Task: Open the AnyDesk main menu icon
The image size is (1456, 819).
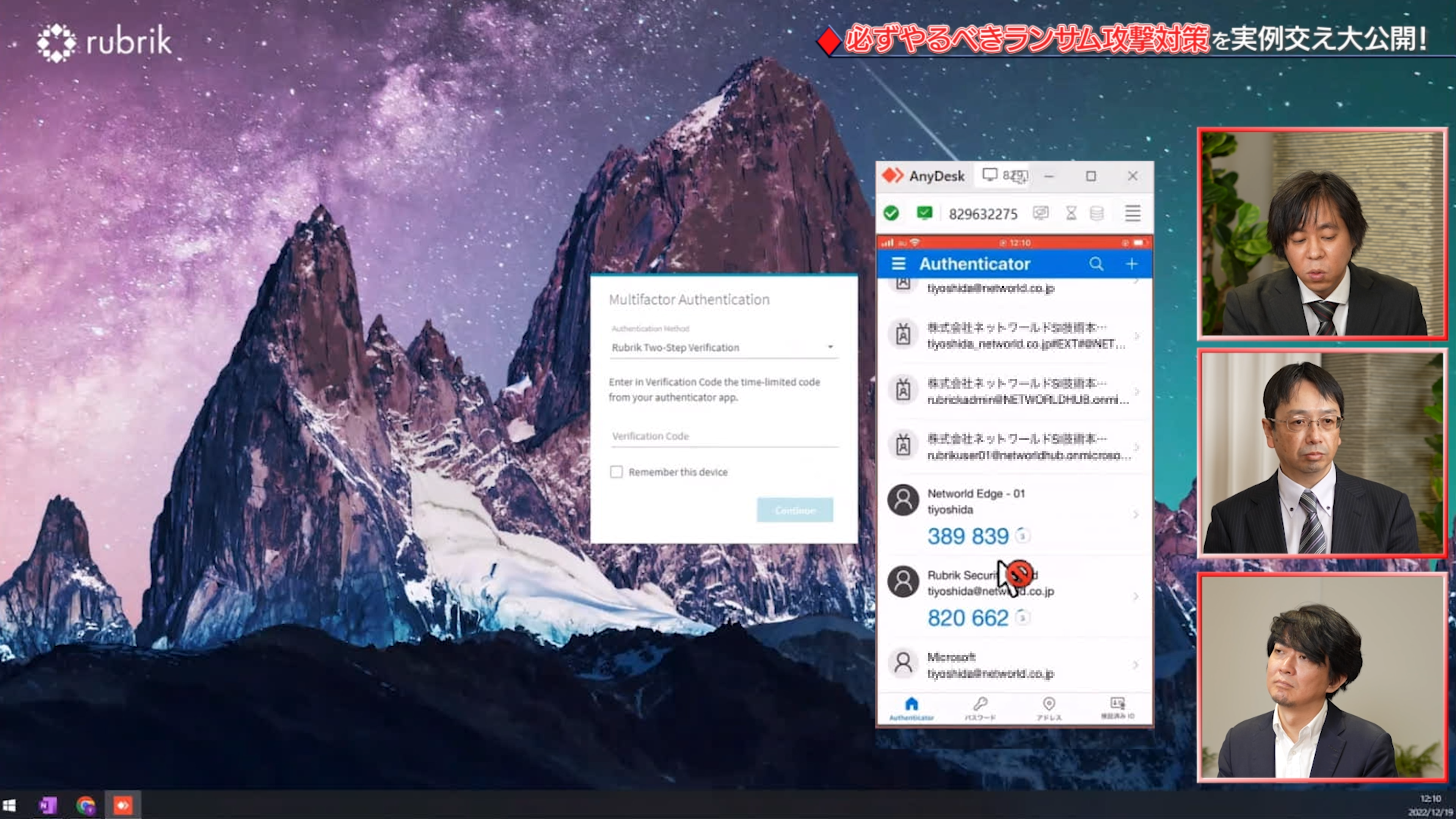Action: pos(1132,213)
